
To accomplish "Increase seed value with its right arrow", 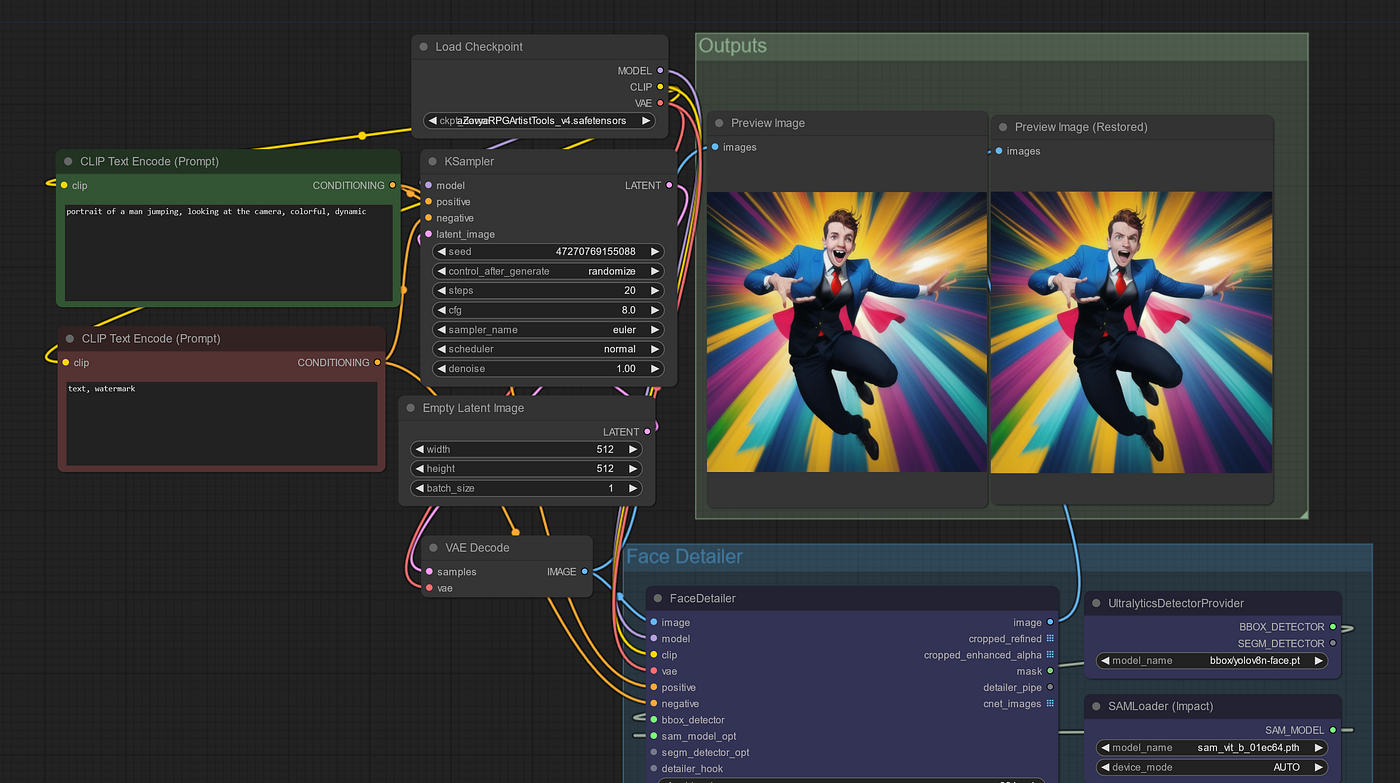I will pos(655,252).
